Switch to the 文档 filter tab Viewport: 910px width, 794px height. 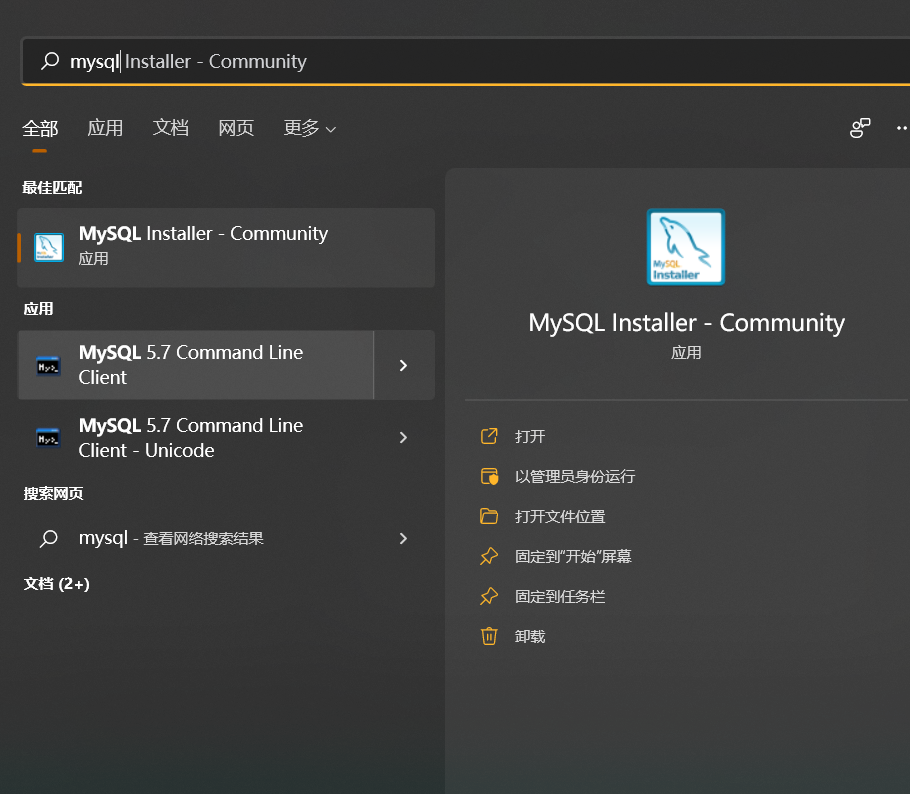171,128
